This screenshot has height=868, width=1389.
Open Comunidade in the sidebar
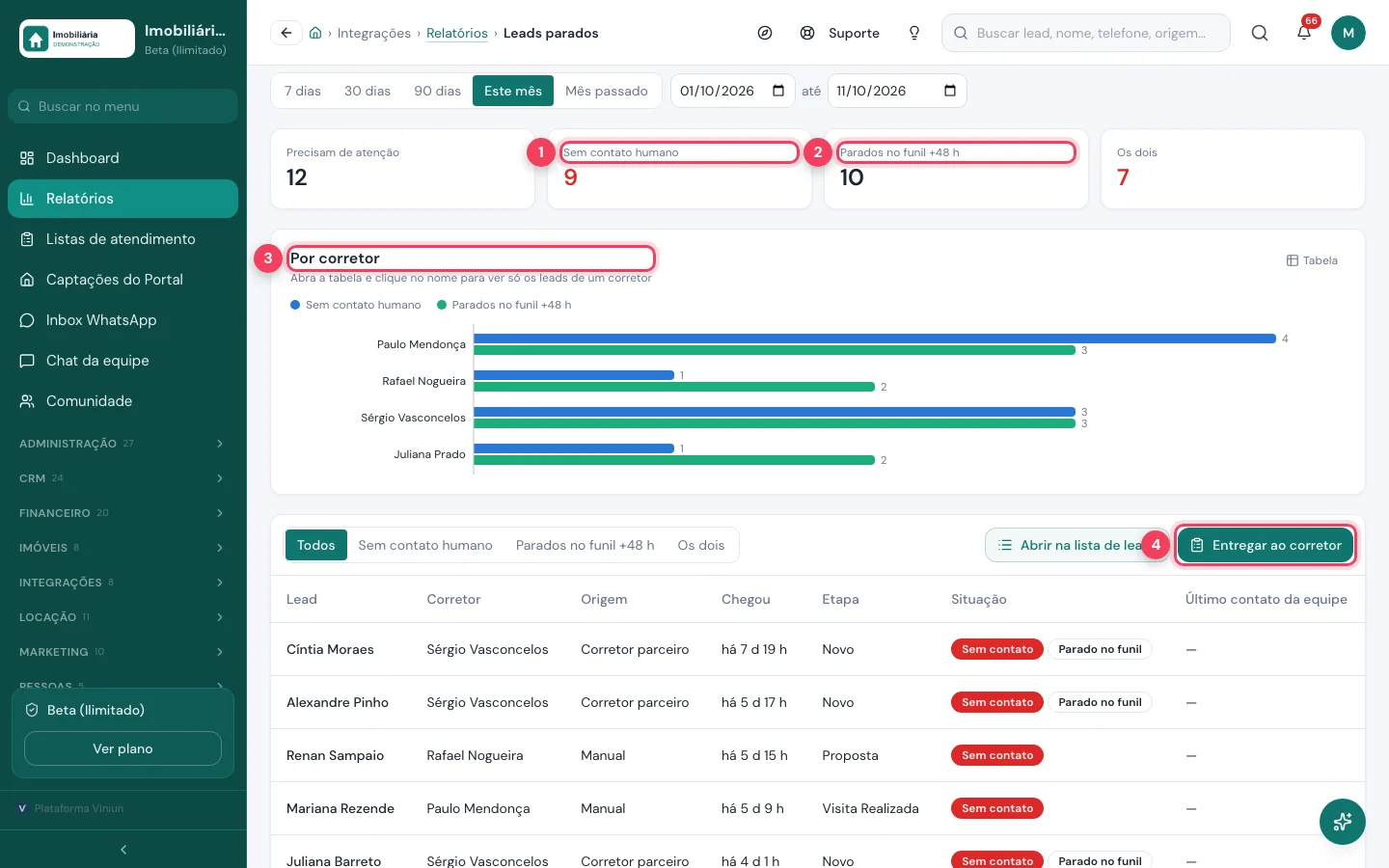[x=123, y=401]
